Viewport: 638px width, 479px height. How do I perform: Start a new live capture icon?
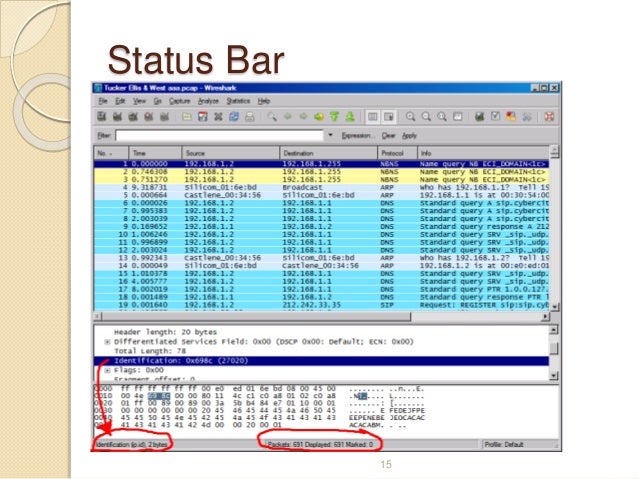pyautogui.click(x=133, y=117)
